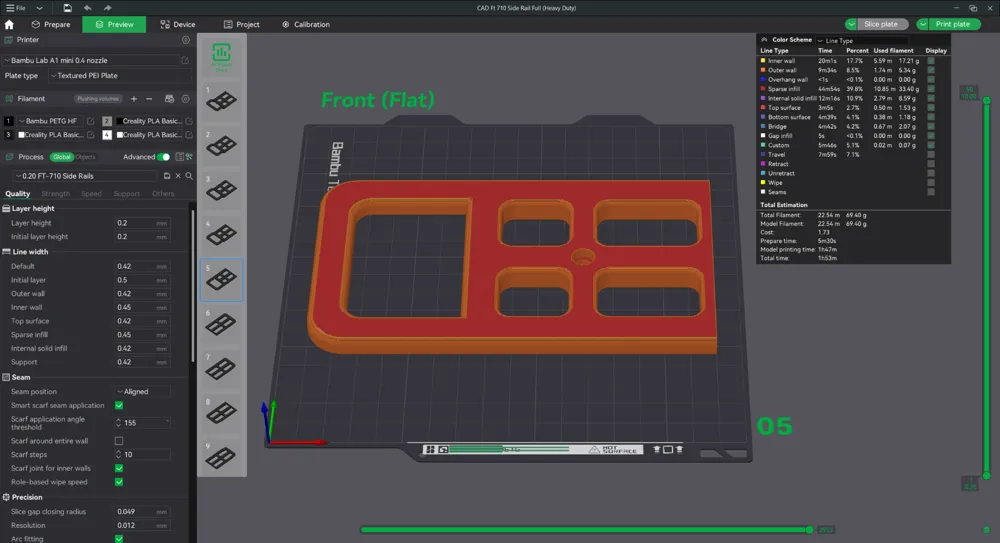Open Bambu PETG HF filament dropdown
The height and width of the screenshot is (543, 1000).
tap(49, 121)
